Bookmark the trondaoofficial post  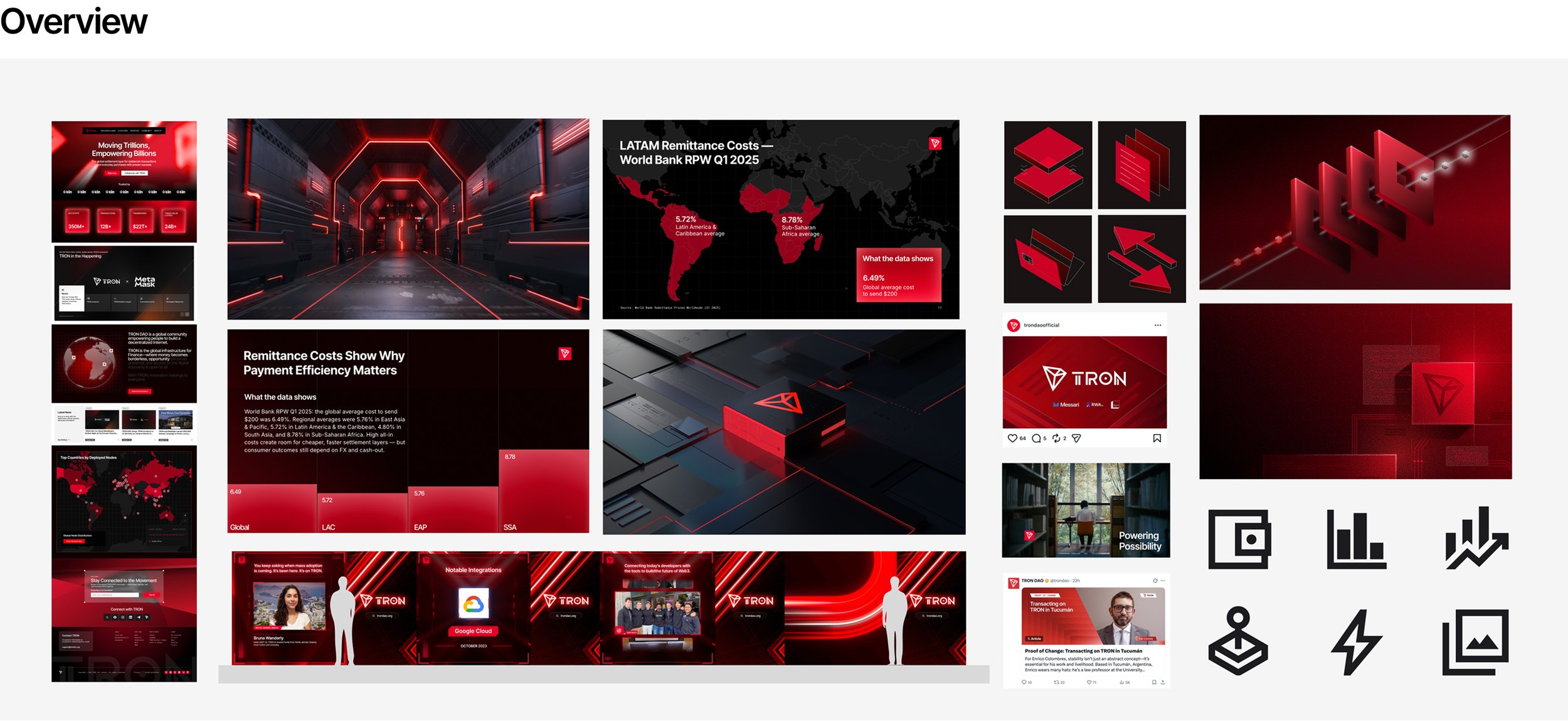click(x=1157, y=438)
